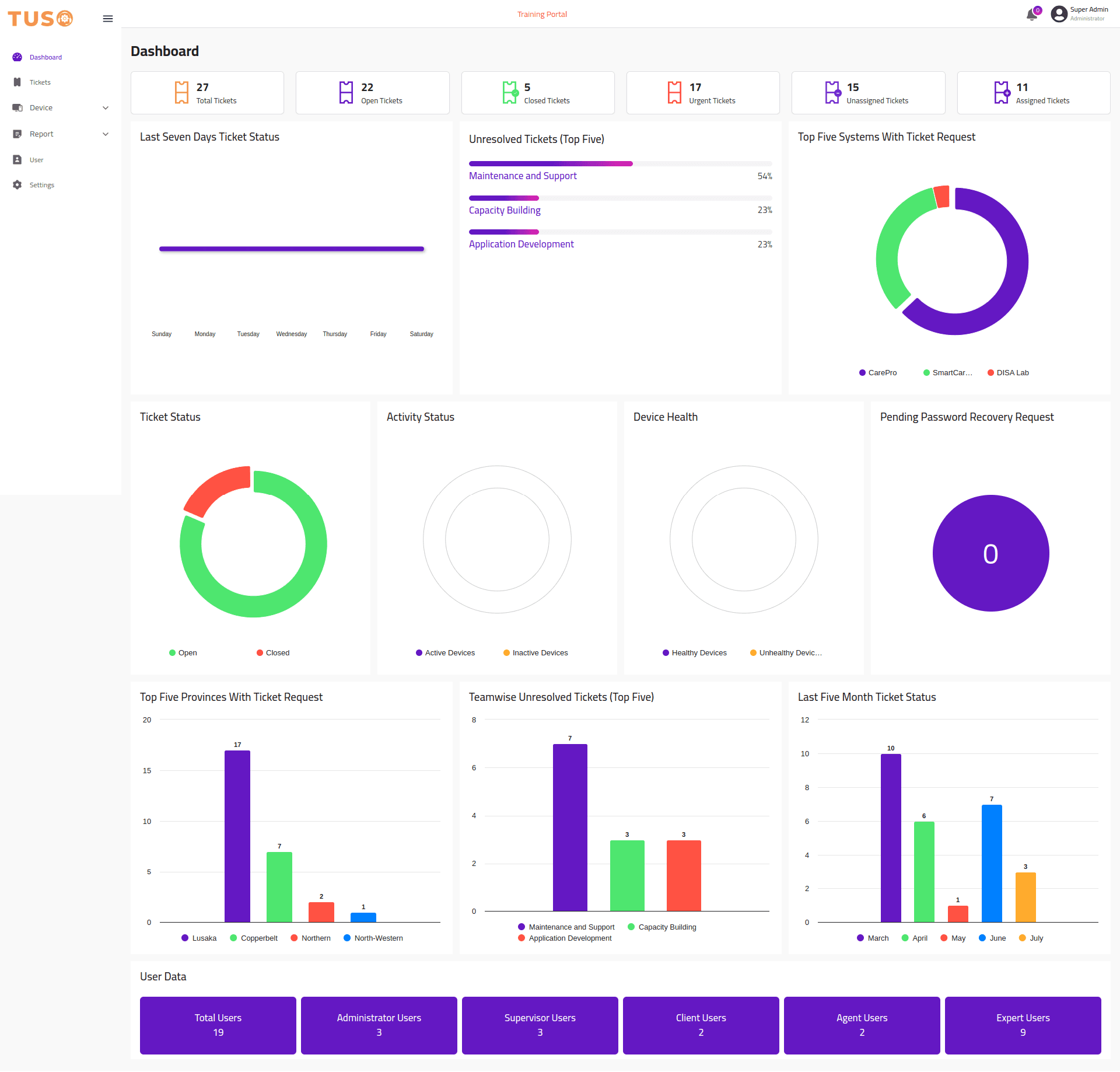Toggle March legend in month chart

tap(873, 938)
